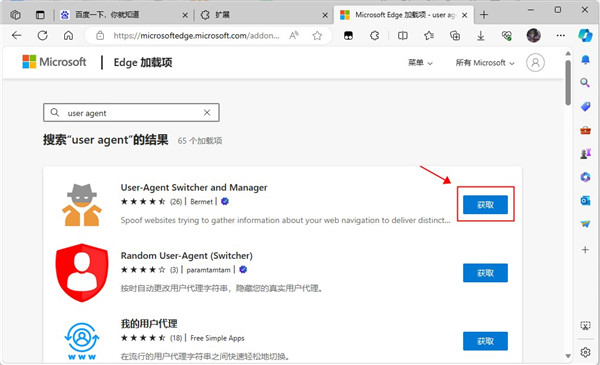Click 我的用户代理 www icon

click(x=82, y=341)
